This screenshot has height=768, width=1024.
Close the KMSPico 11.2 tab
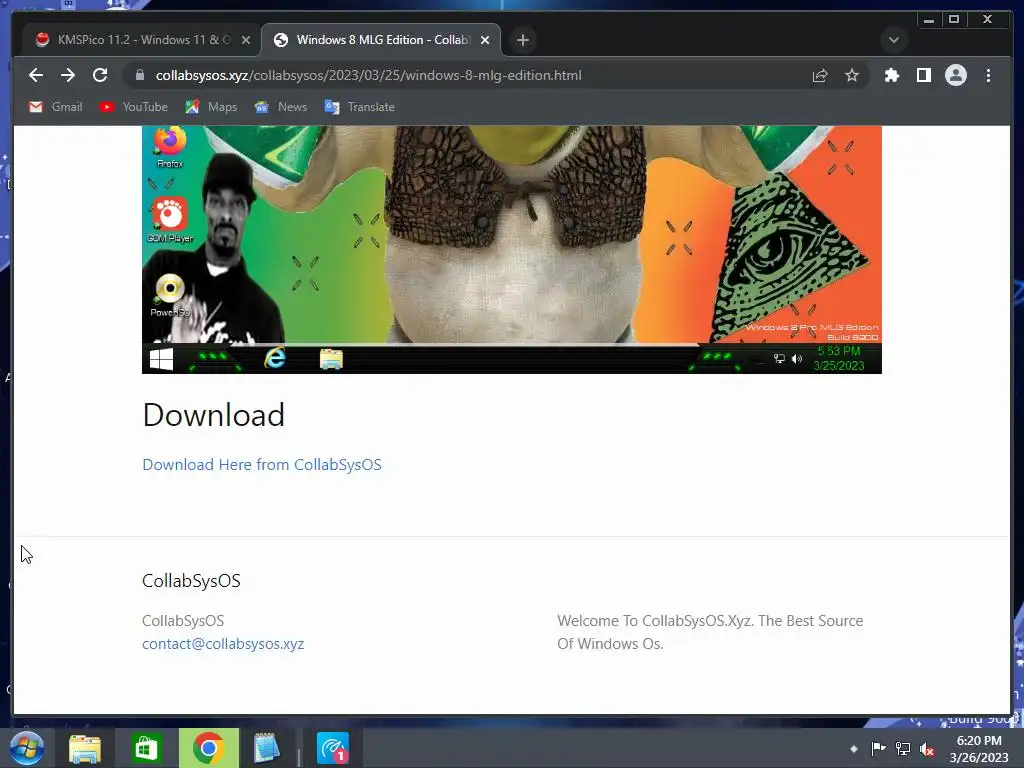coord(246,40)
